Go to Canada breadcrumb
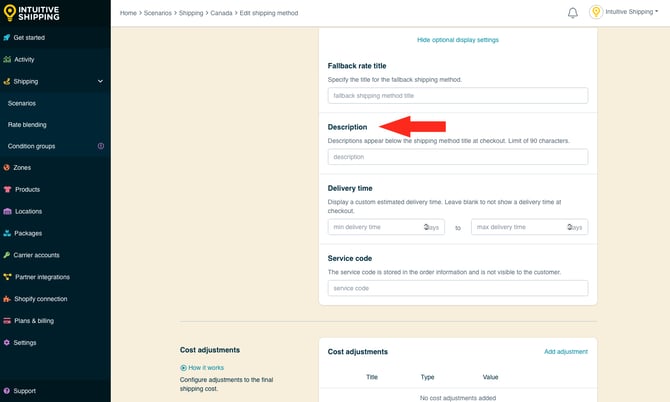The image size is (670, 402). coord(221,13)
